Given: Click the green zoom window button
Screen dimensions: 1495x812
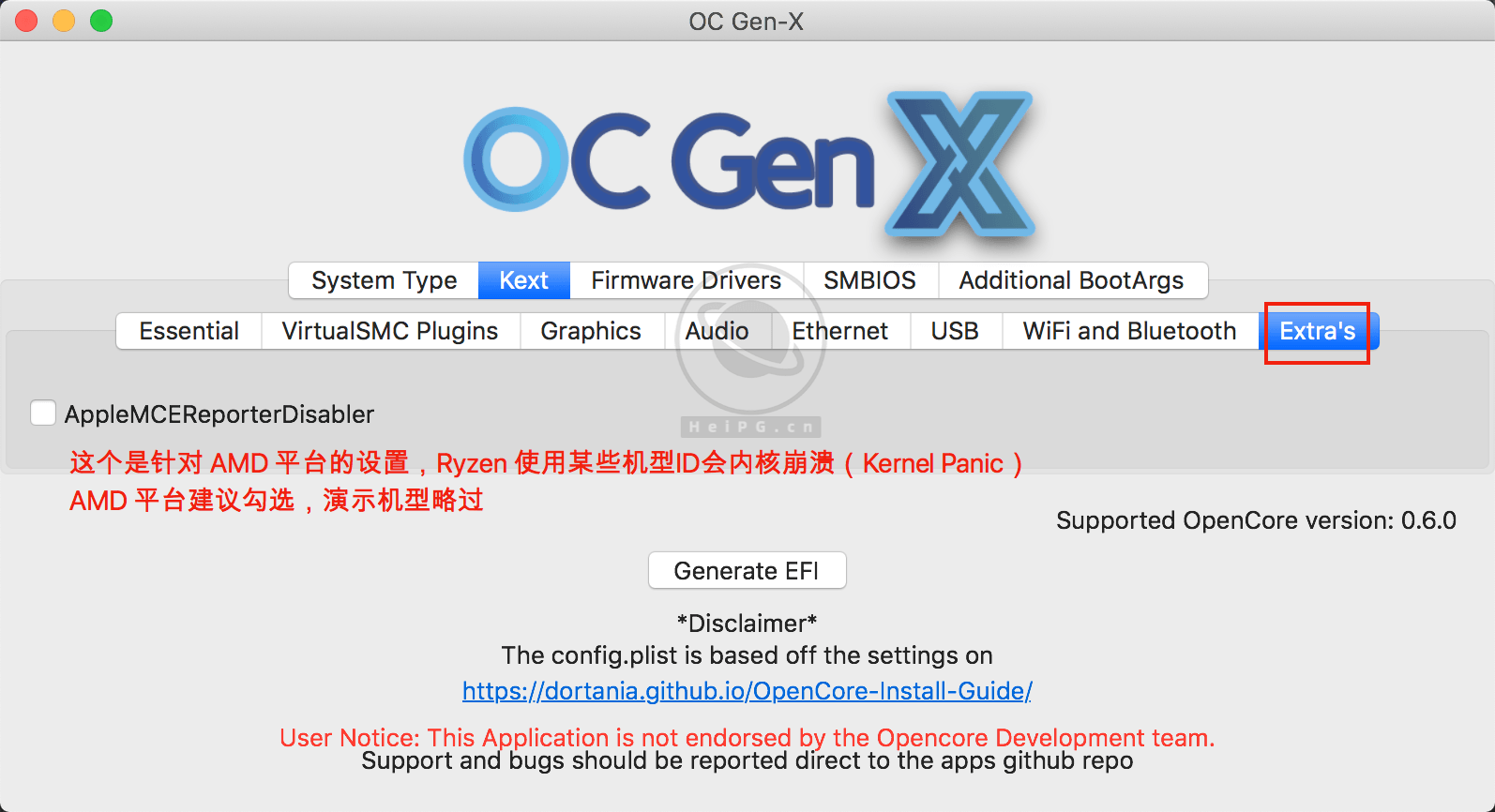Looking at the screenshot, I should (101, 21).
